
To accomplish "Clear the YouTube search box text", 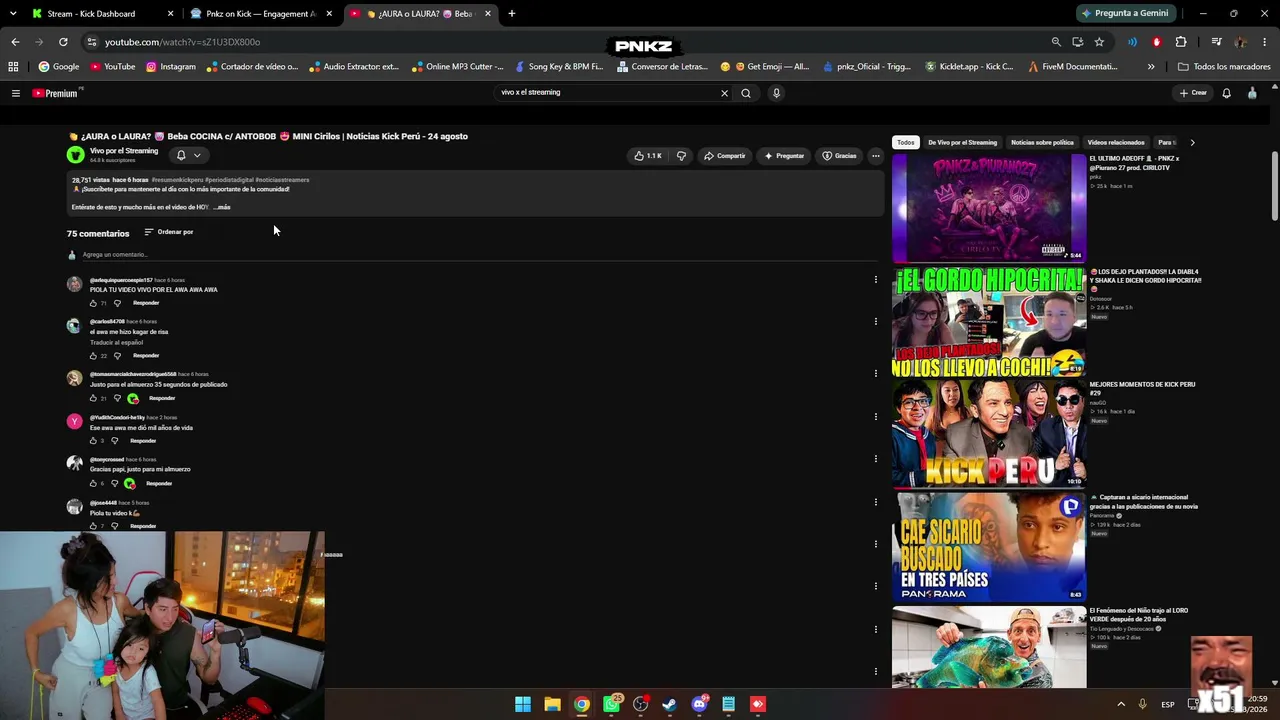I will point(724,93).
